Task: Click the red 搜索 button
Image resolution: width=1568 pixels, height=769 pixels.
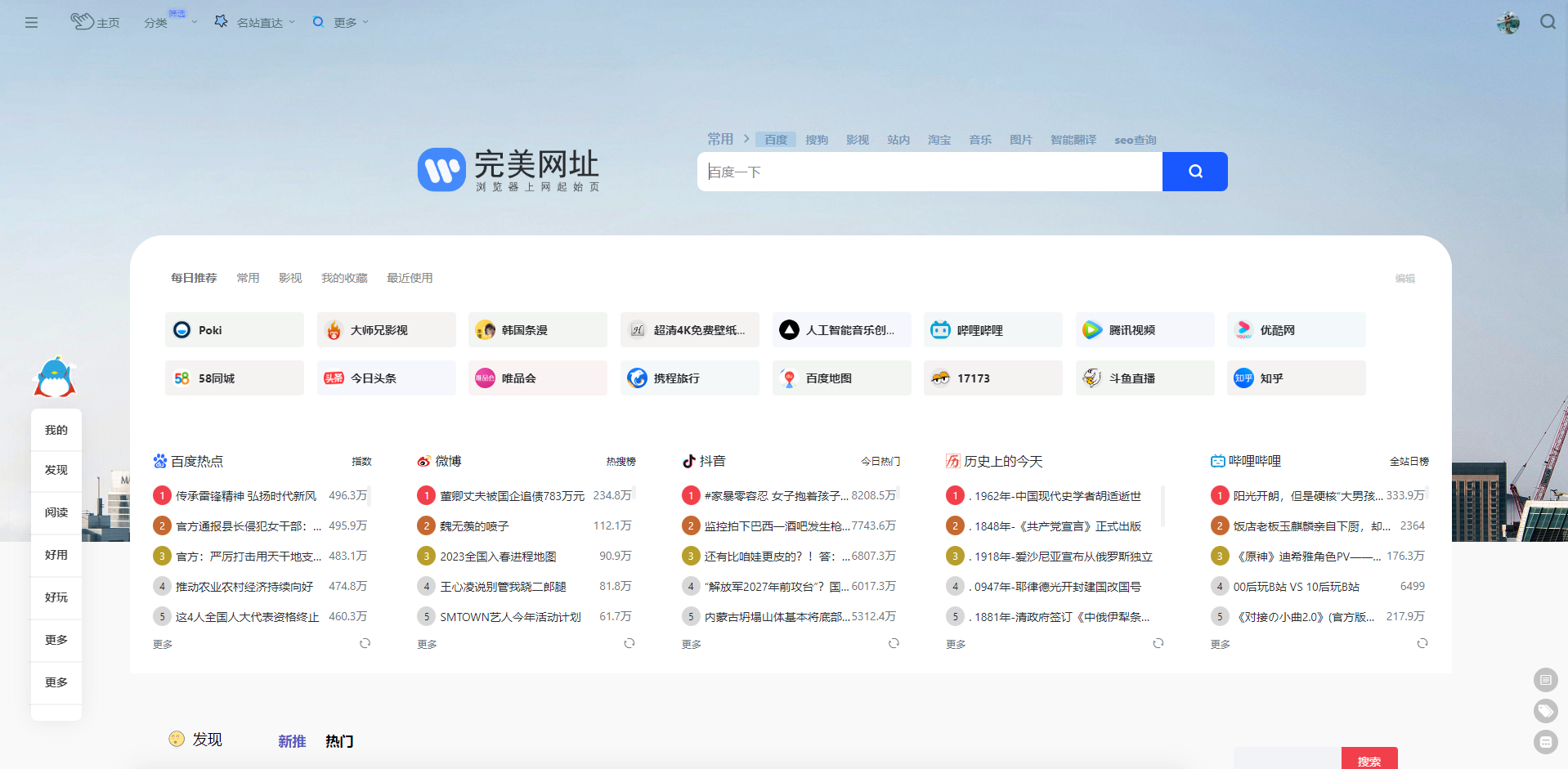Action: pos(1369,758)
